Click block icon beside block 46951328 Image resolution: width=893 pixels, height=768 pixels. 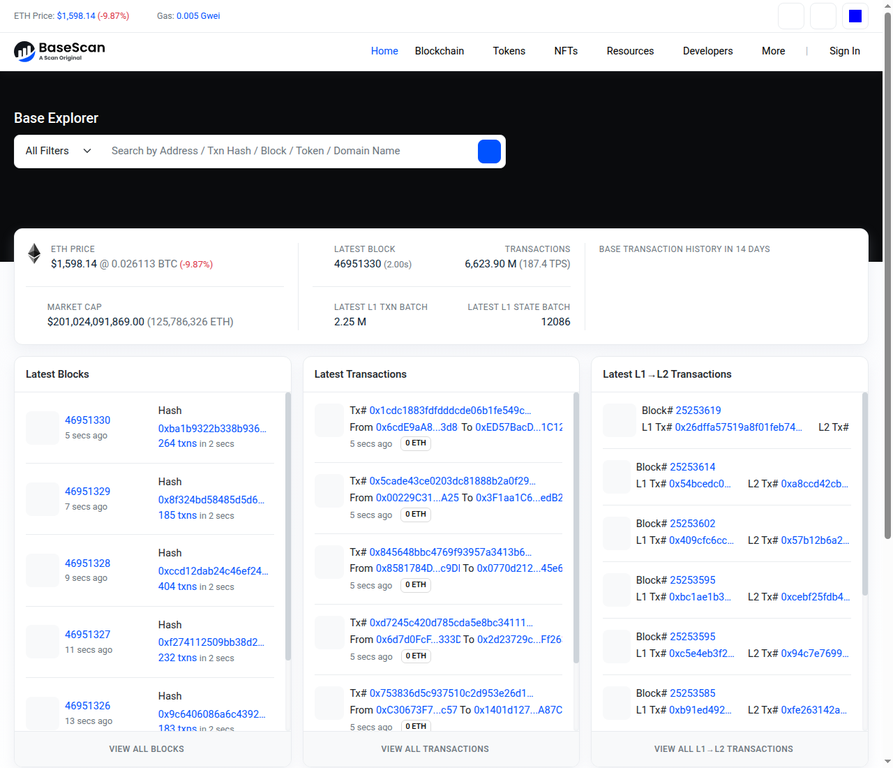coord(42,570)
